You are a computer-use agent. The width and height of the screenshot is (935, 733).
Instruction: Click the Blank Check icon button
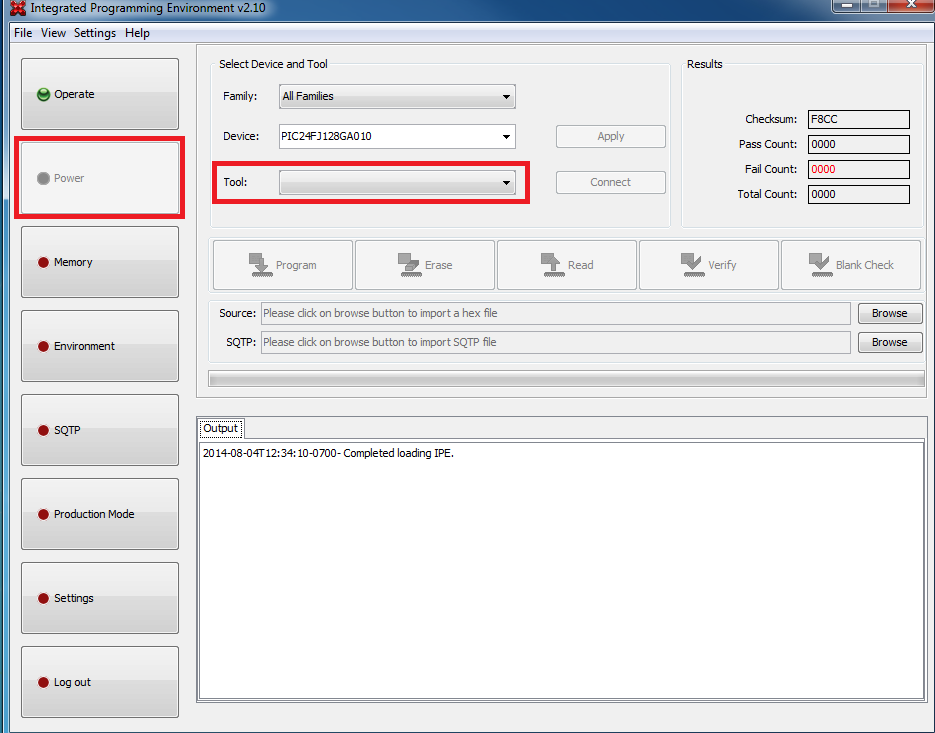pos(851,265)
